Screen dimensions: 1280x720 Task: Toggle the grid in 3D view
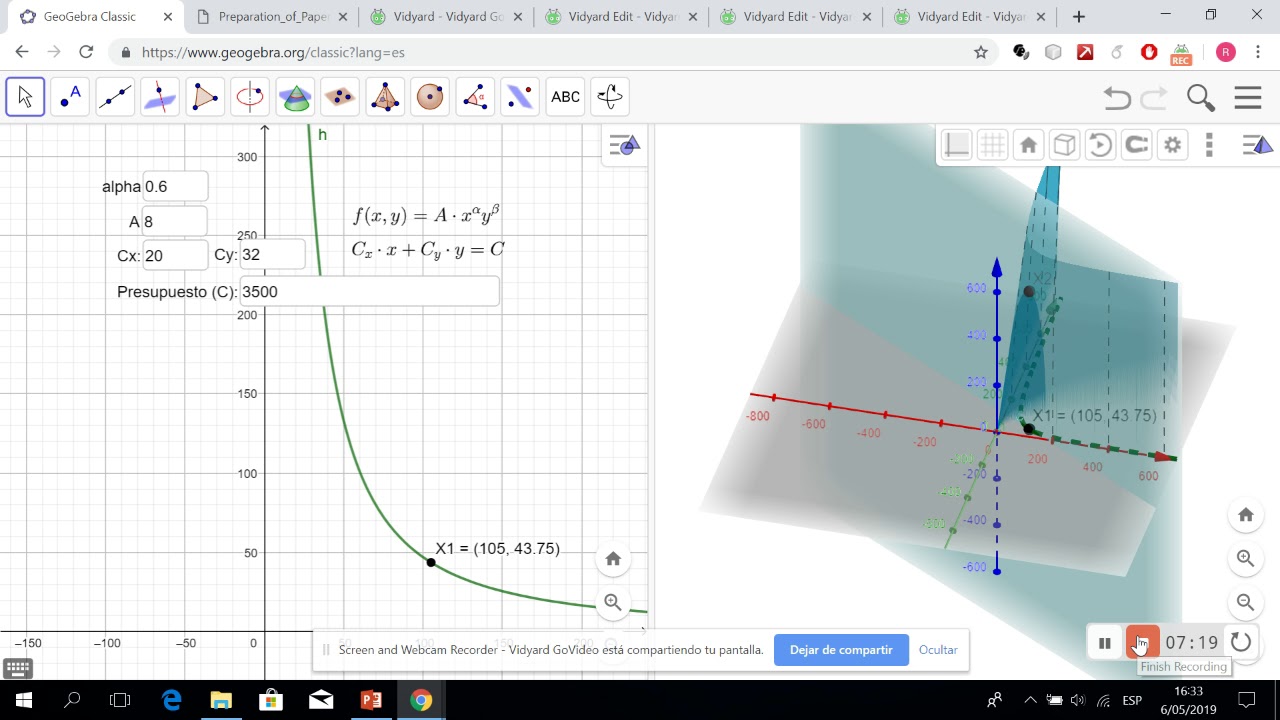coord(992,145)
